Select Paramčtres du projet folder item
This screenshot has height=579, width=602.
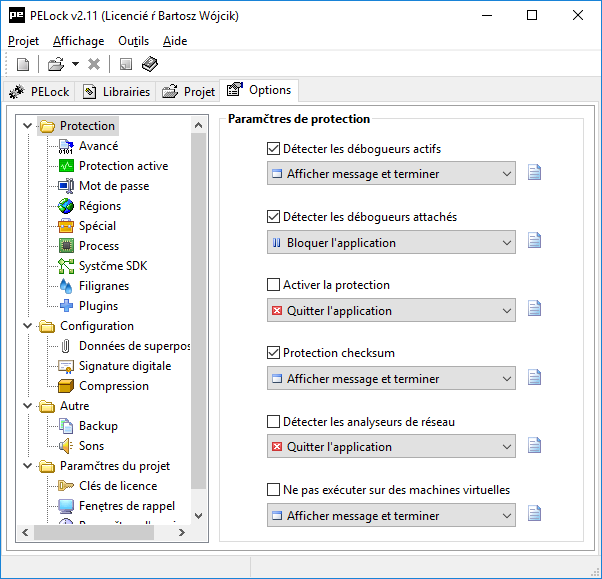tap(105, 466)
